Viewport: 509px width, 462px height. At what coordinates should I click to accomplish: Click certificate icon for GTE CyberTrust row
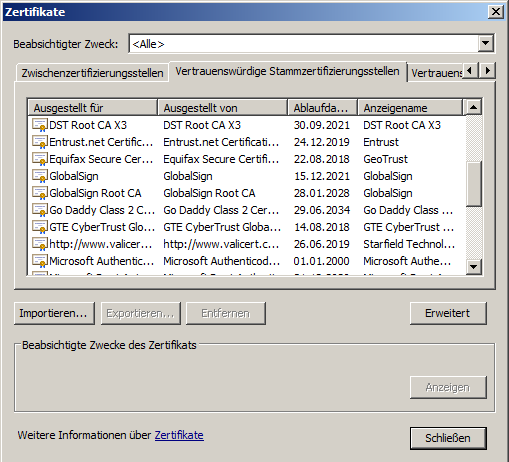click(x=39, y=227)
